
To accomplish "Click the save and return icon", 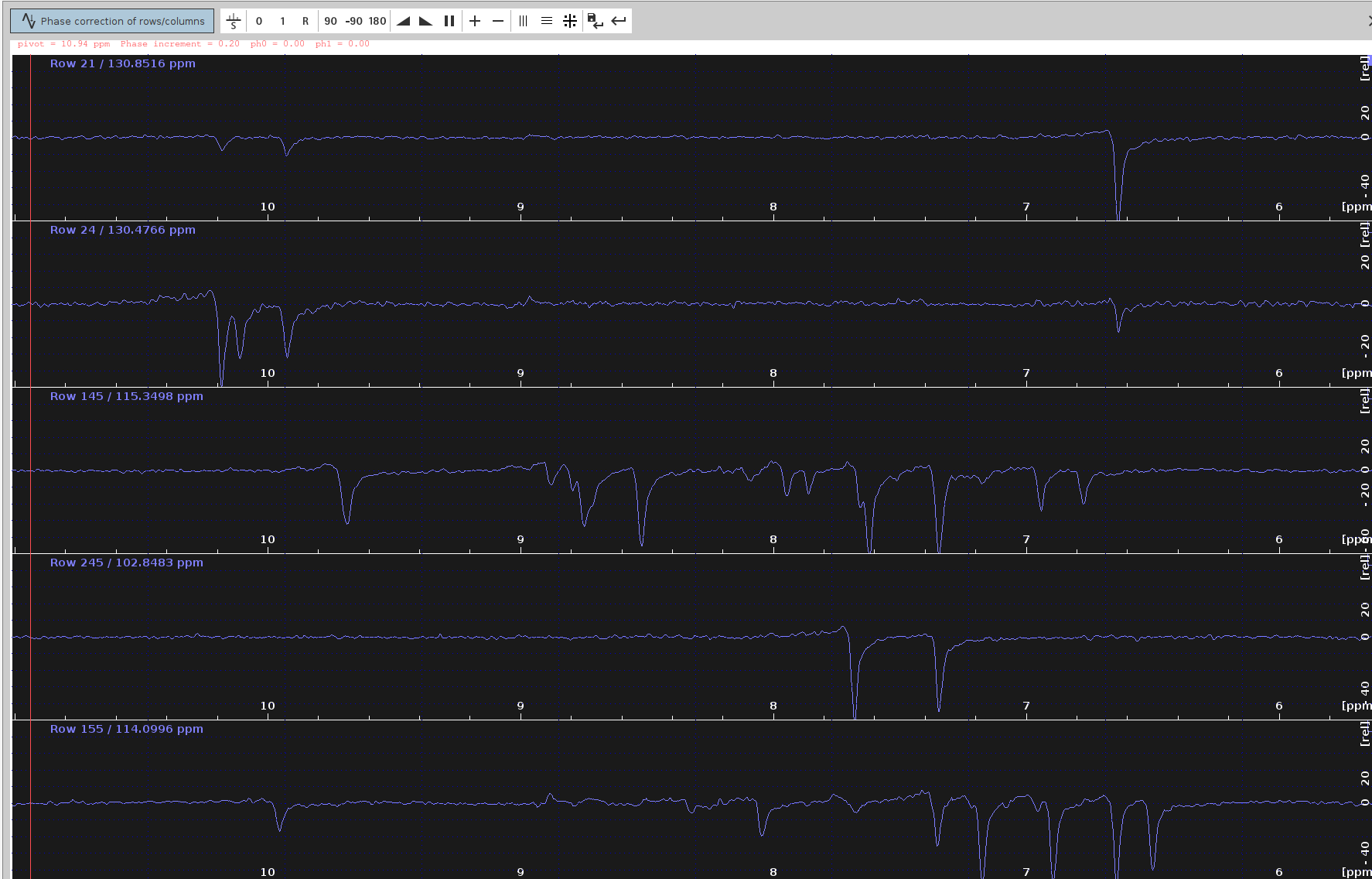I will 595,21.
